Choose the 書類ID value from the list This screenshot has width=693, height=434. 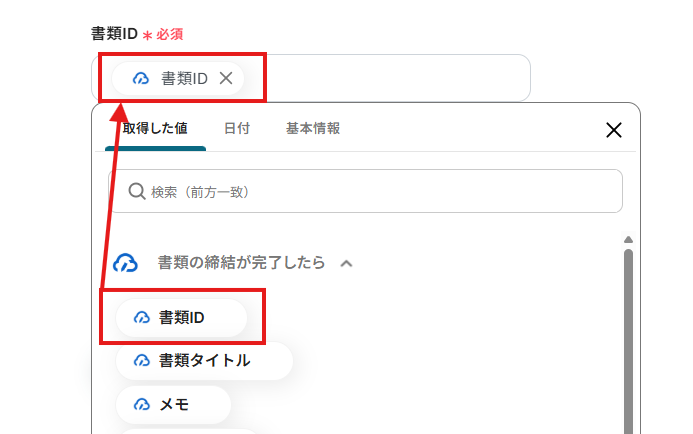point(181,318)
